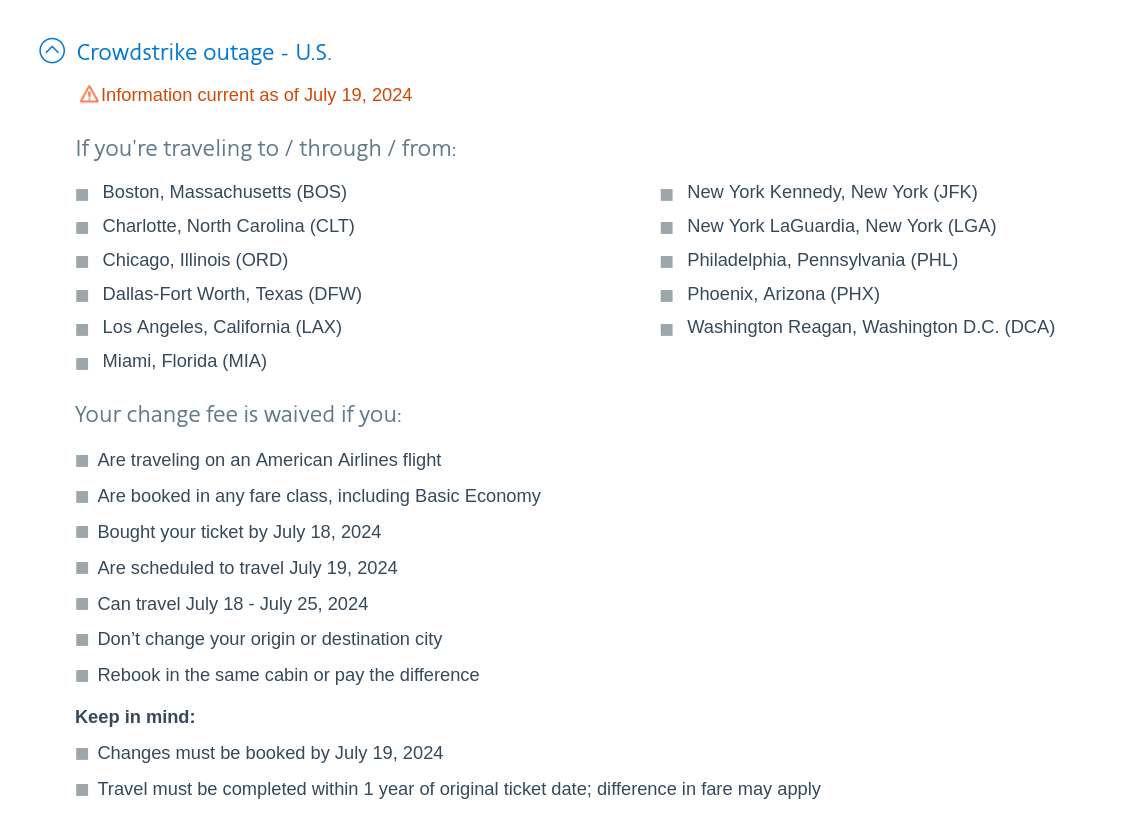Click the Chicago, Illinois (ORD) entry

point(195,260)
